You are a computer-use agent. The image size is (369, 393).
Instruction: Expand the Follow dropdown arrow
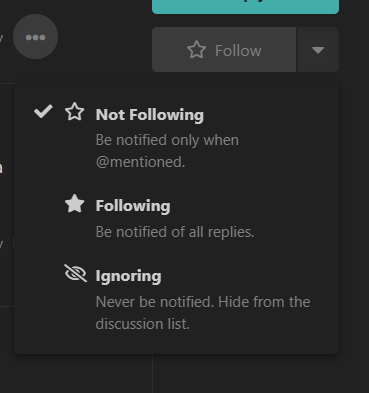(318, 50)
